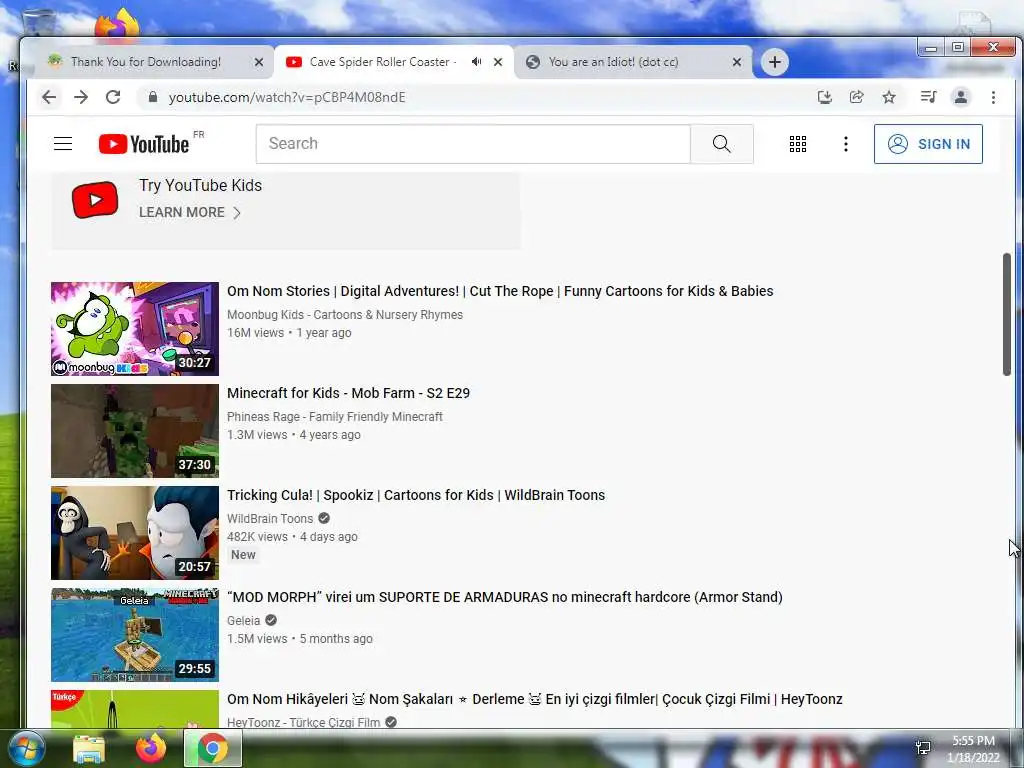
Task: Click HeyToonz Türkçe Çizgi Film channel name
Action: [x=304, y=722]
